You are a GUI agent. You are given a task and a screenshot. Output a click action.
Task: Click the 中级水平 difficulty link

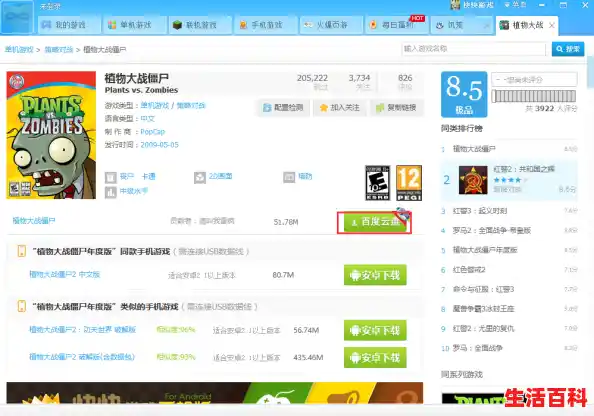tap(134, 191)
